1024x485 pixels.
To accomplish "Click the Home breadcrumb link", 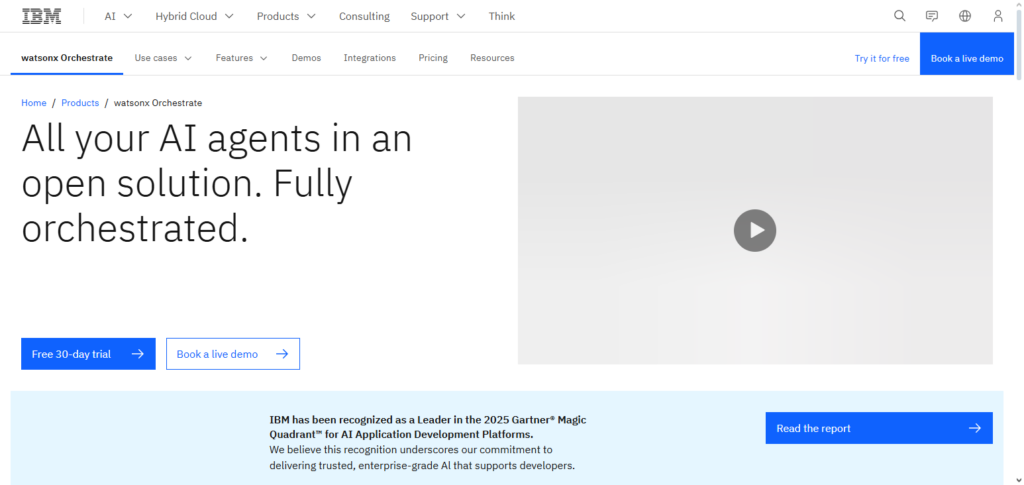I will [x=34, y=103].
